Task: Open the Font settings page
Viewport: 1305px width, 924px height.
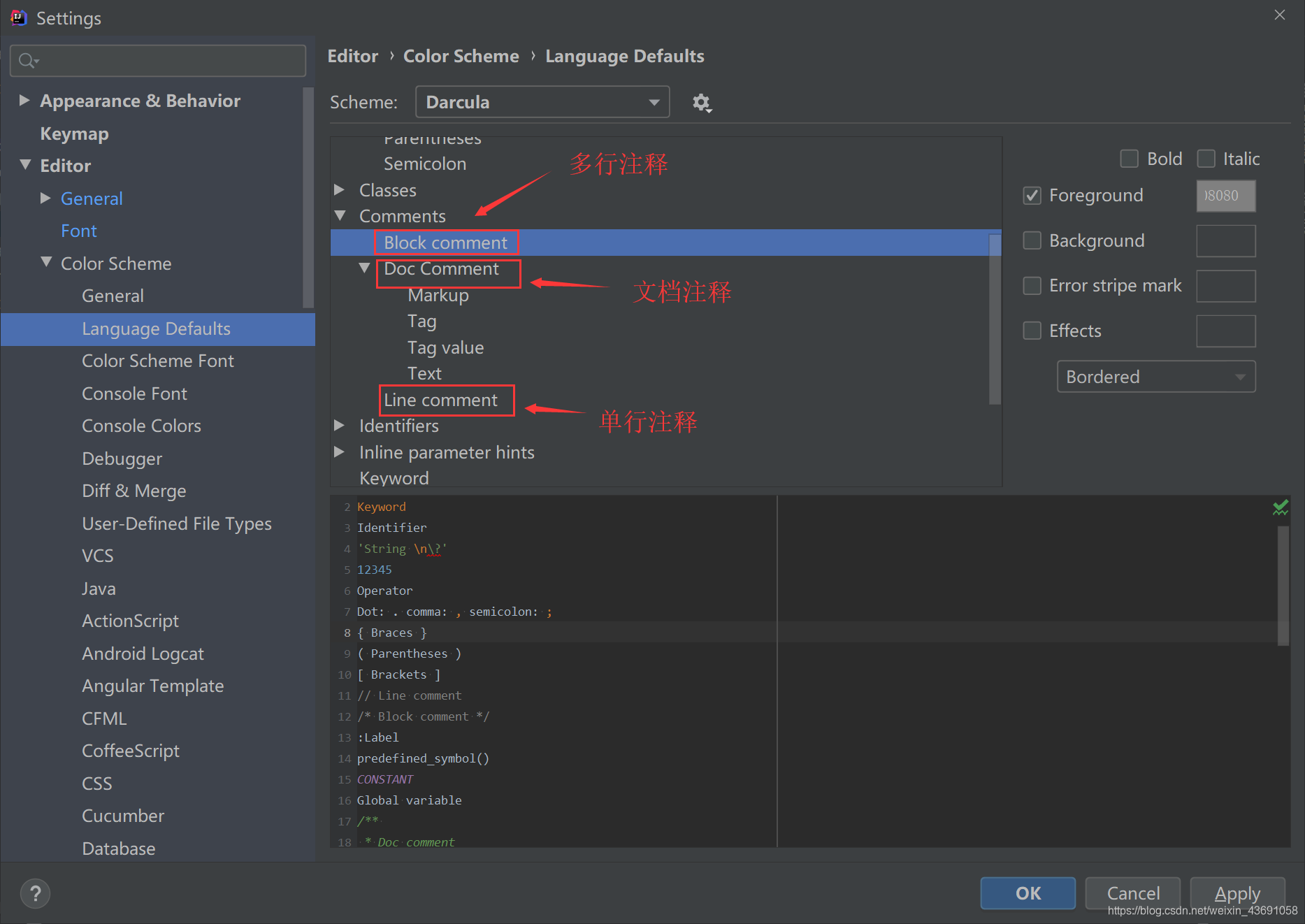Action: click(79, 231)
